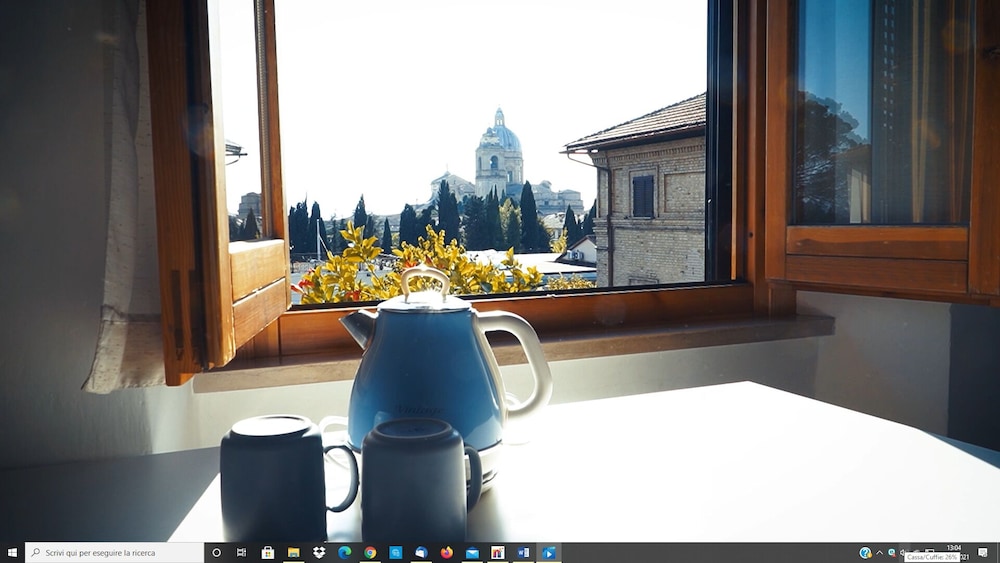This screenshot has width=1000, height=563.
Task: Open File Explorer
Action: tap(294, 552)
